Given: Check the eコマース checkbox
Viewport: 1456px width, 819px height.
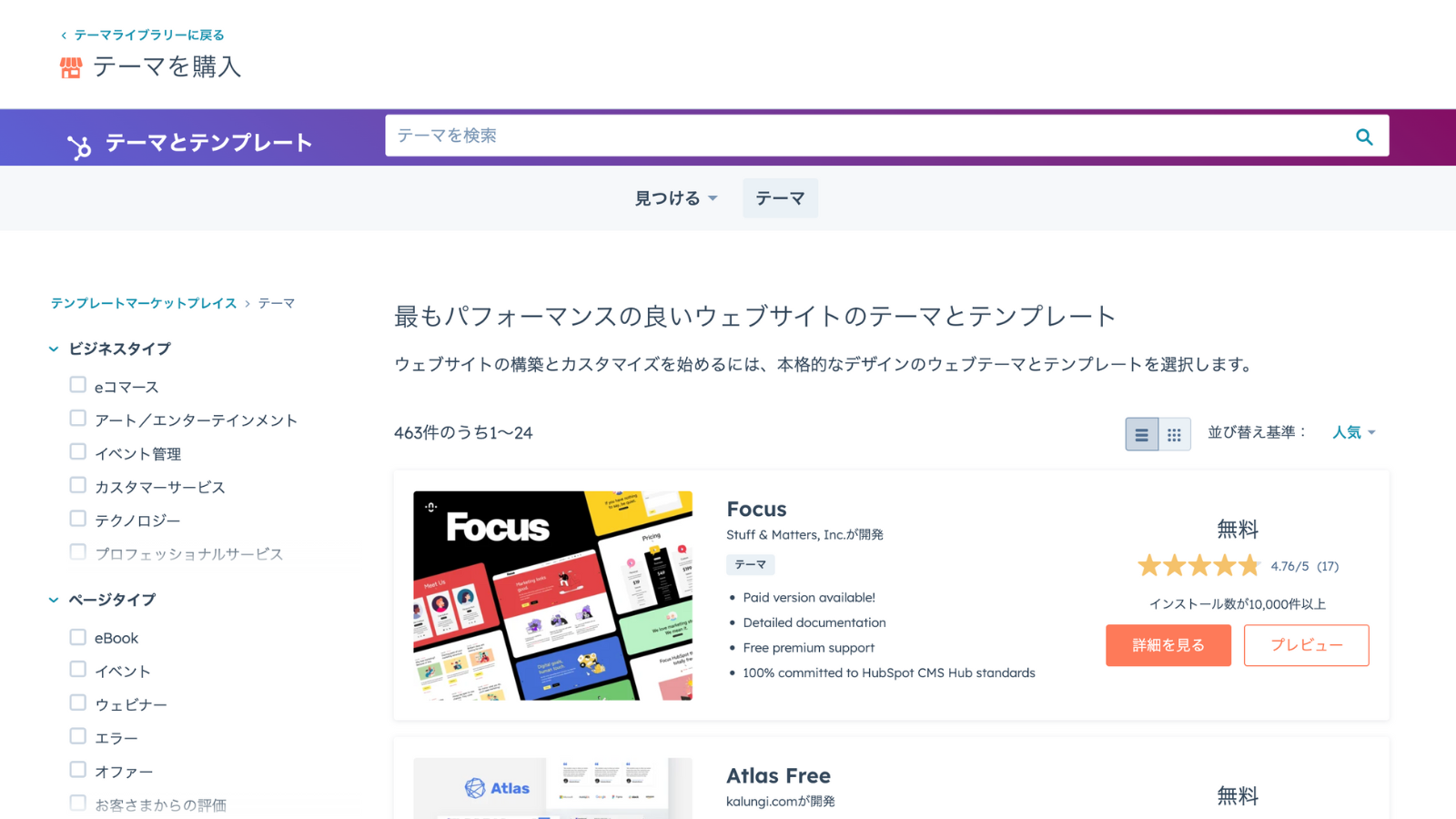Looking at the screenshot, I should tap(78, 385).
